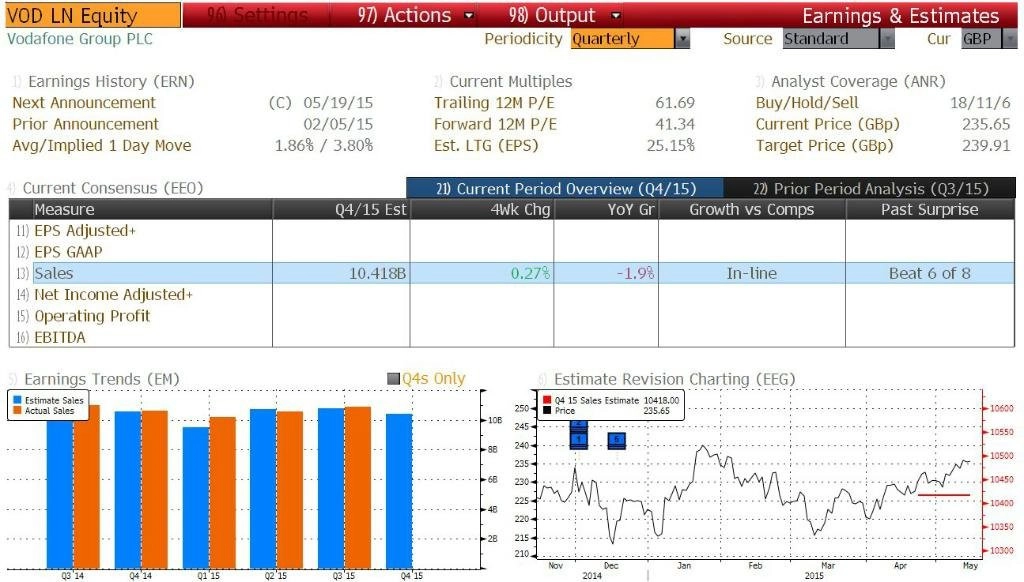Open Earnings Trends (EM) section link
1024x582 pixels.
point(101,379)
